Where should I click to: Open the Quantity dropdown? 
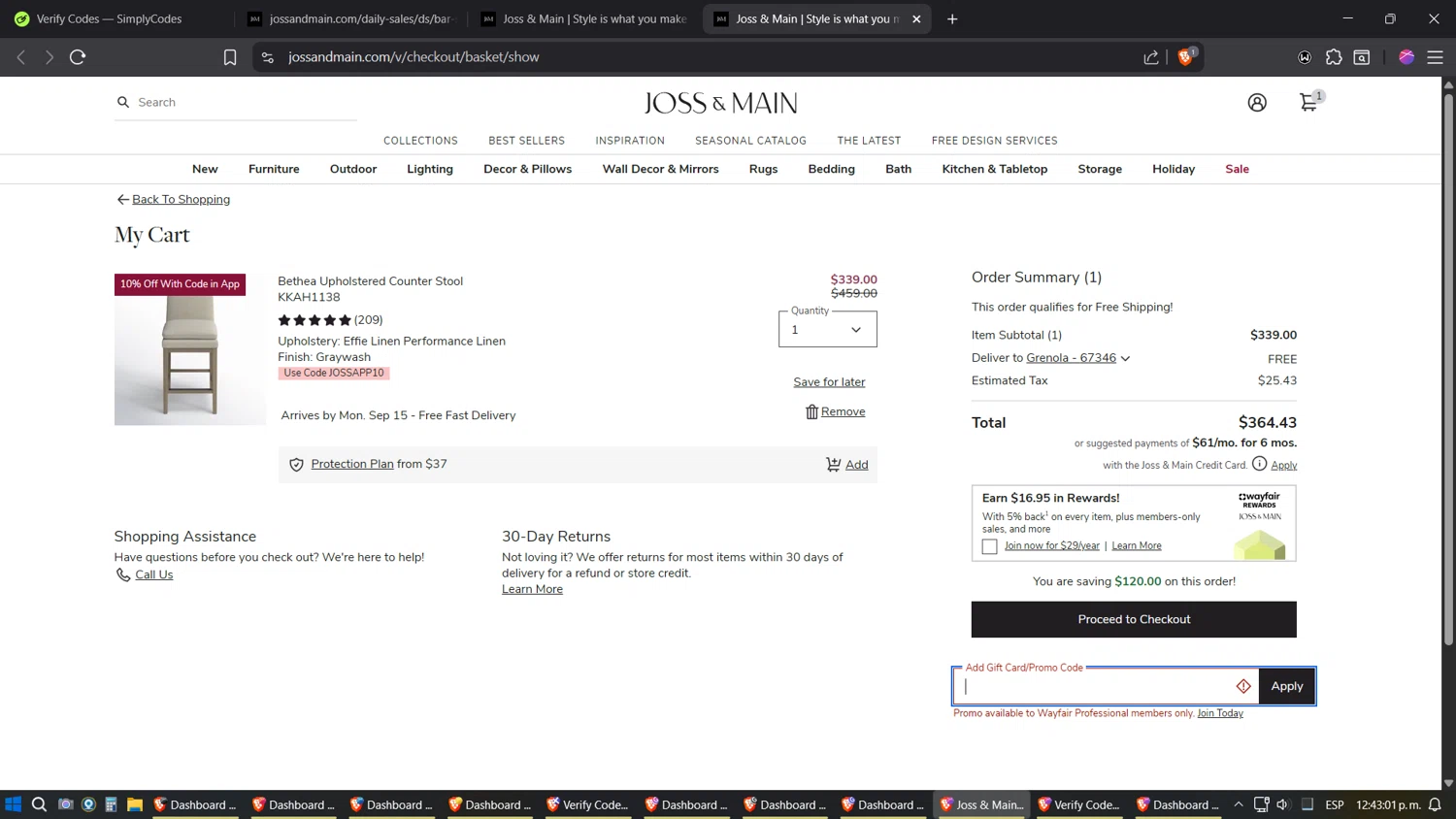(x=827, y=329)
